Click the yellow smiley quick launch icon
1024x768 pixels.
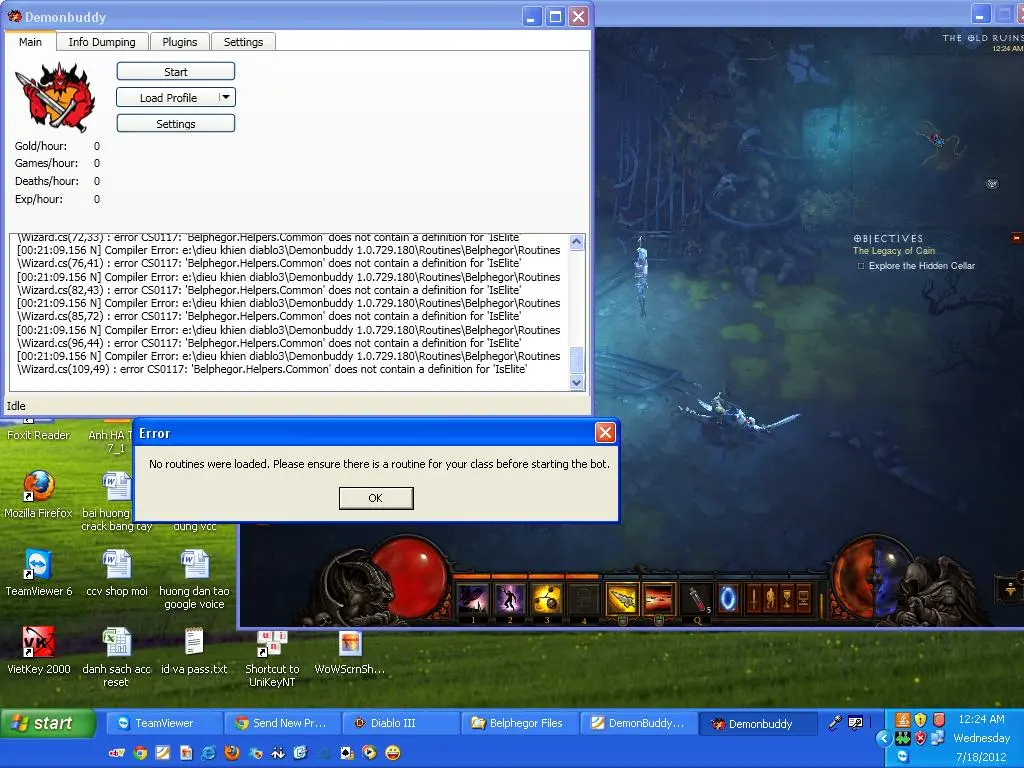pos(392,753)
